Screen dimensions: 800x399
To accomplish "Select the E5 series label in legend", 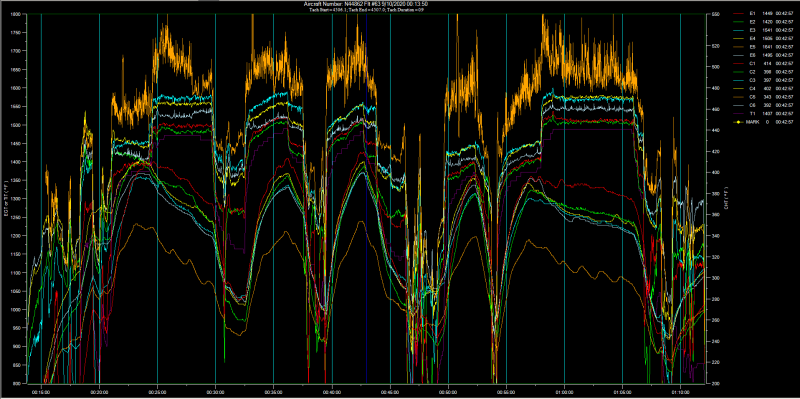I will 753,46.
